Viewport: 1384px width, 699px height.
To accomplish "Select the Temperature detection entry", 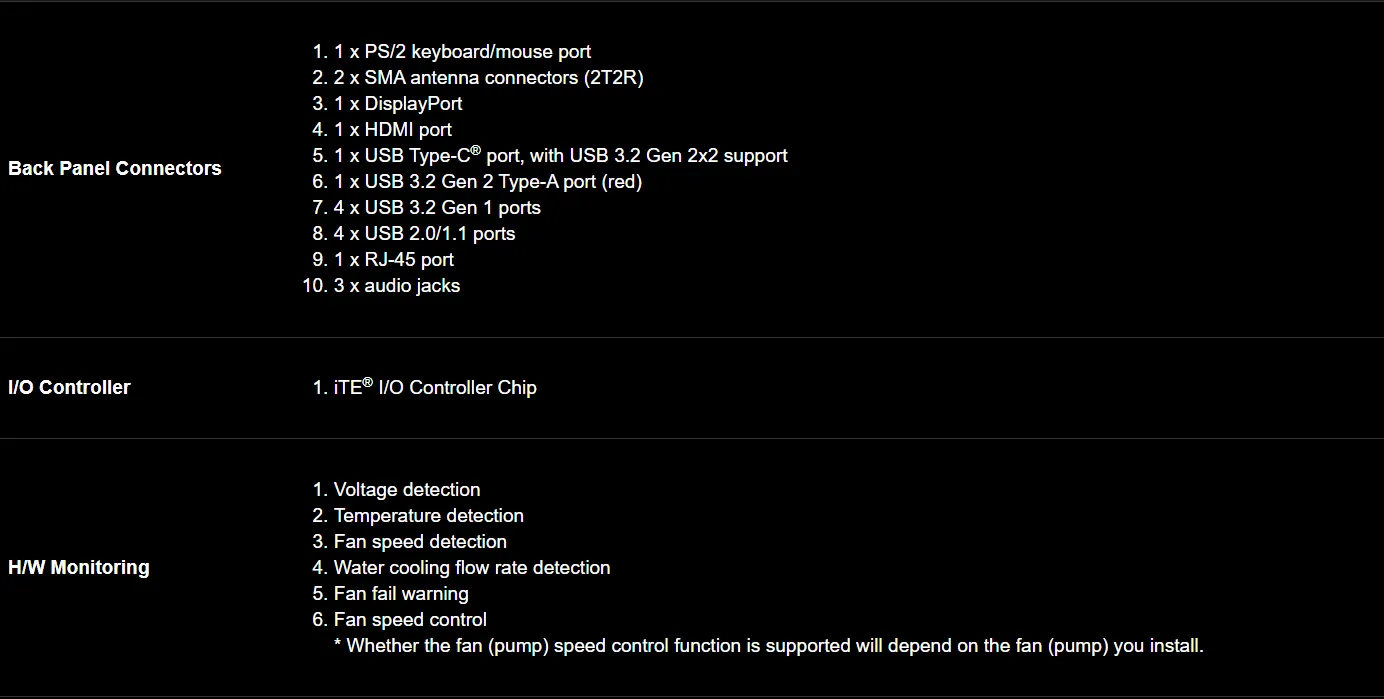I will click(429, 516).
